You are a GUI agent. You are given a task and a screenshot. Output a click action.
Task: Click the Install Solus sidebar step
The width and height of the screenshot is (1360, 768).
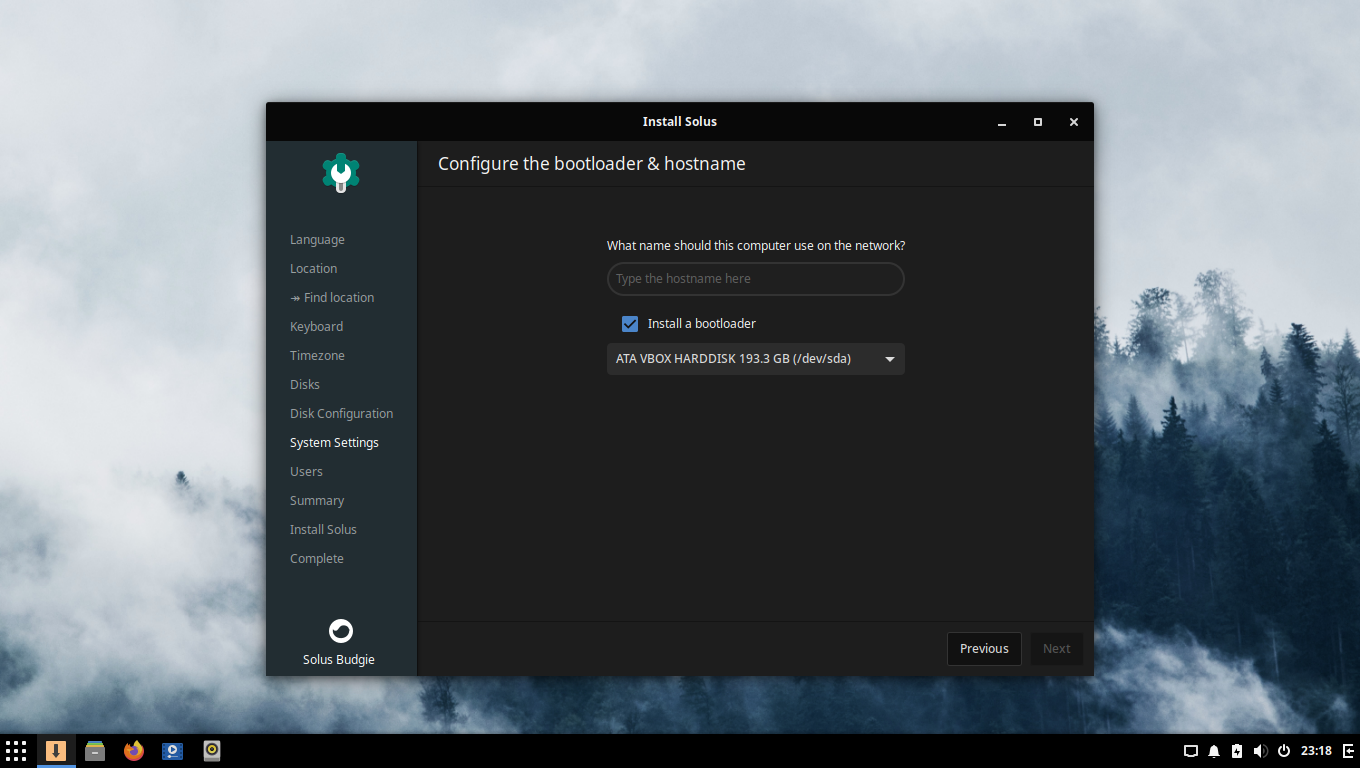pyautogui.click(x=323, y=530)
